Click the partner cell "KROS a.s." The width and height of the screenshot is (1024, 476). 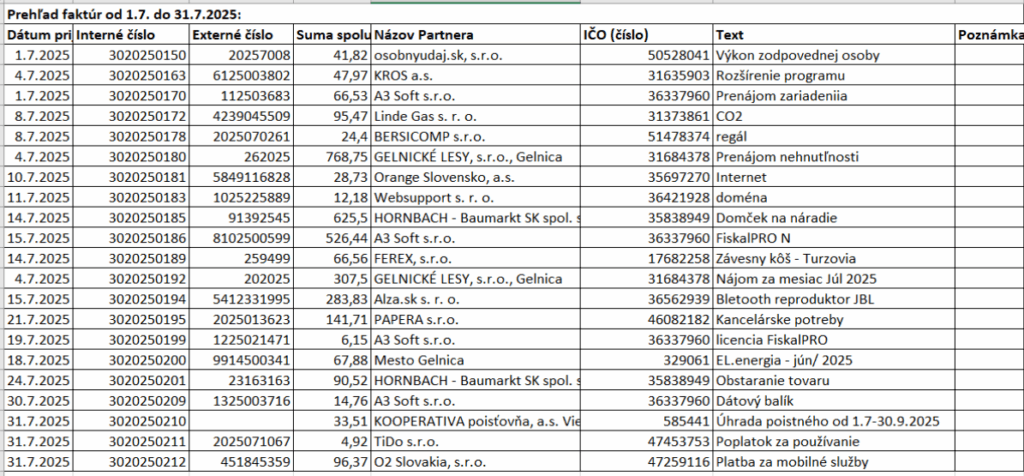[x=475, y=76]
